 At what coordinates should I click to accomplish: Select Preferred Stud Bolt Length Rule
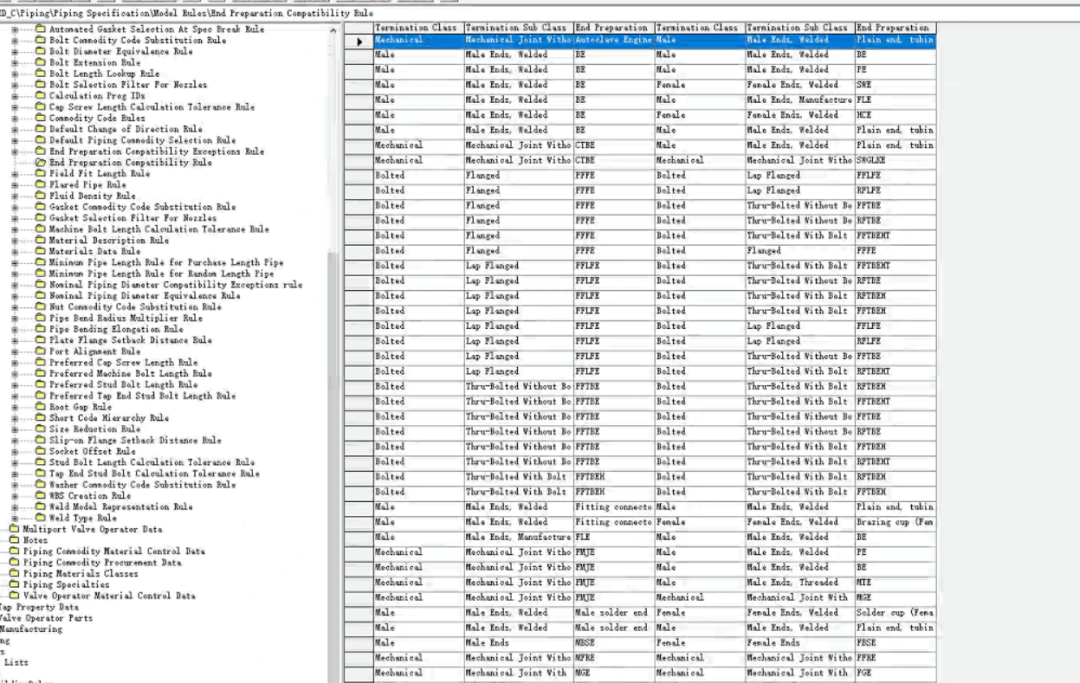(x=123, y=384)
